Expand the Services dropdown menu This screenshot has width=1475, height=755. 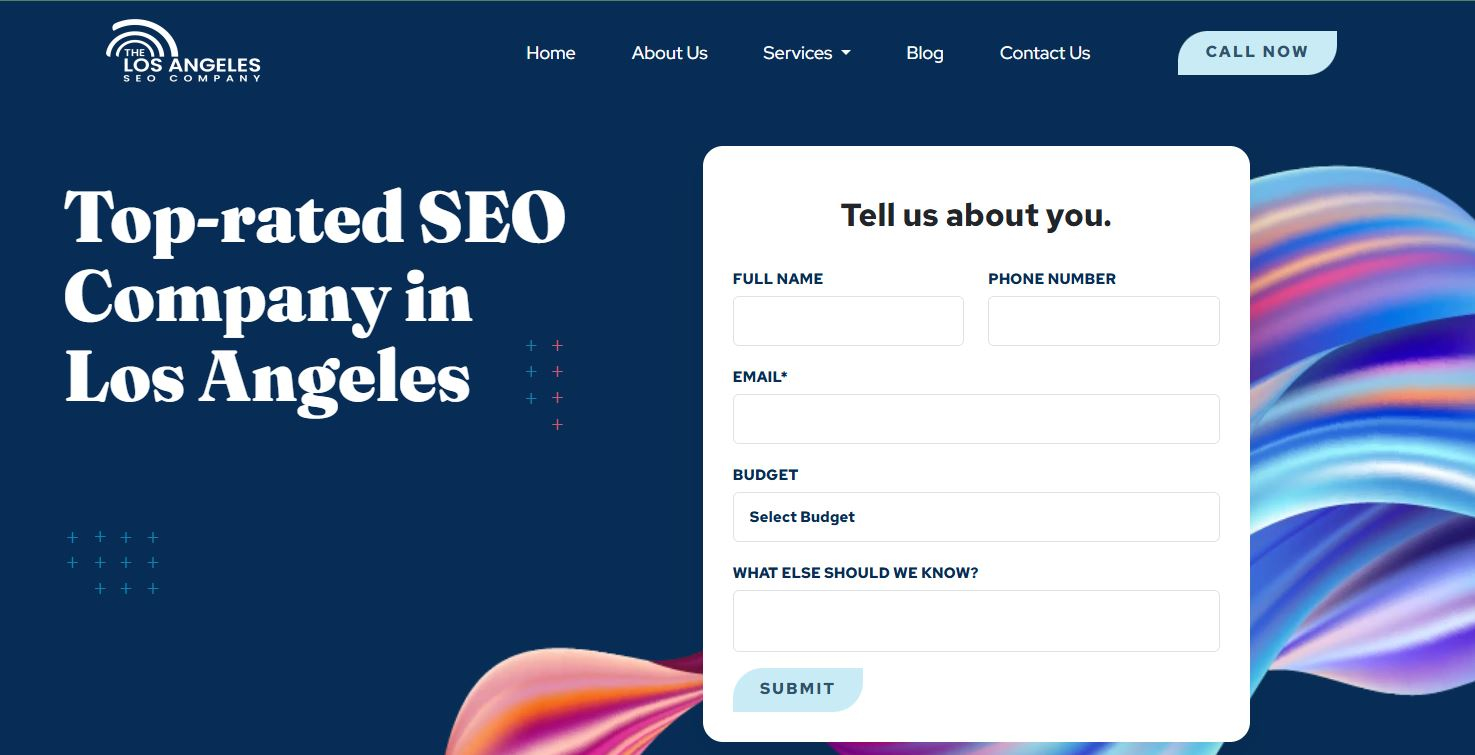(806, 53)
